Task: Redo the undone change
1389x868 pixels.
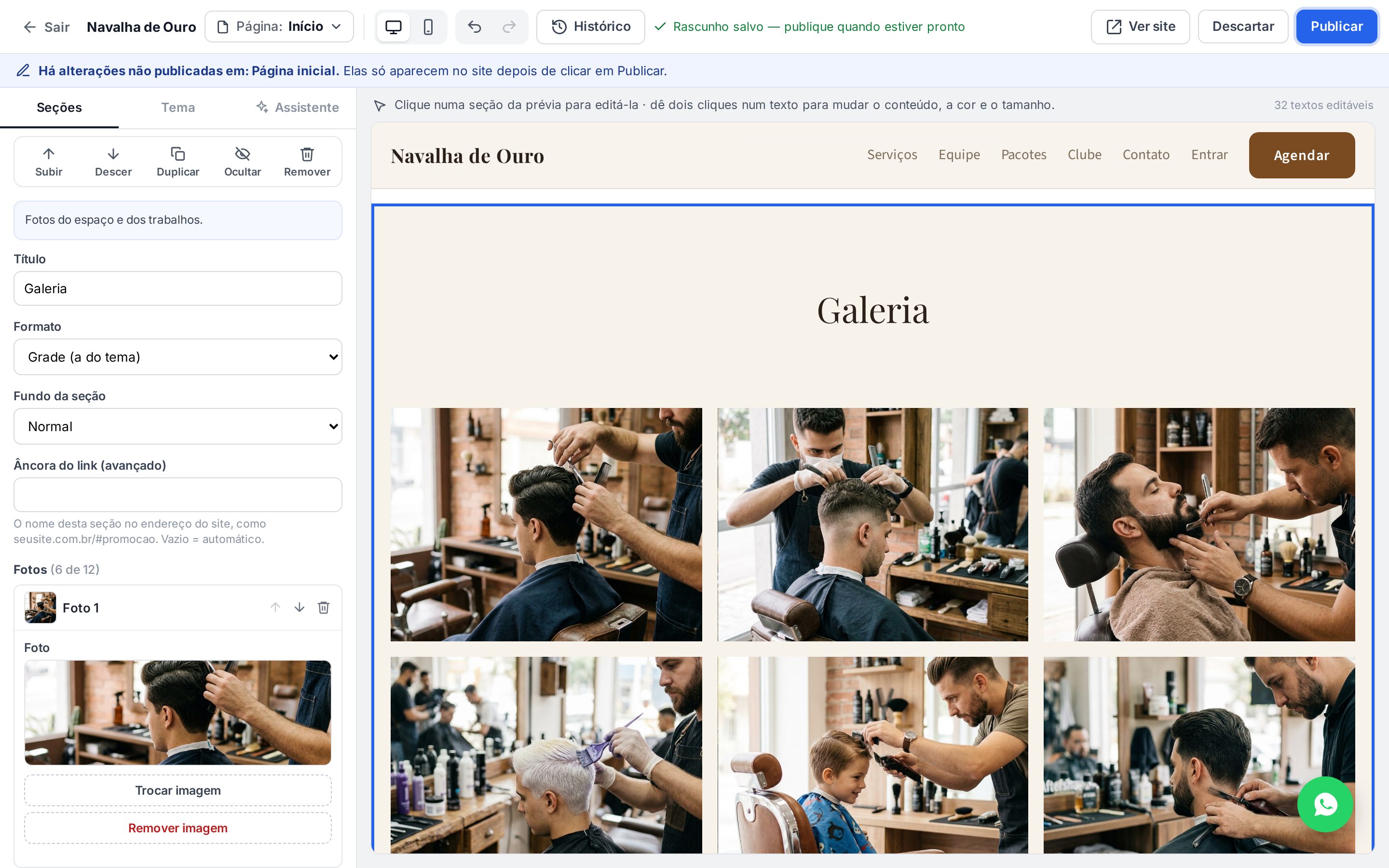Action: coord(509,27)
